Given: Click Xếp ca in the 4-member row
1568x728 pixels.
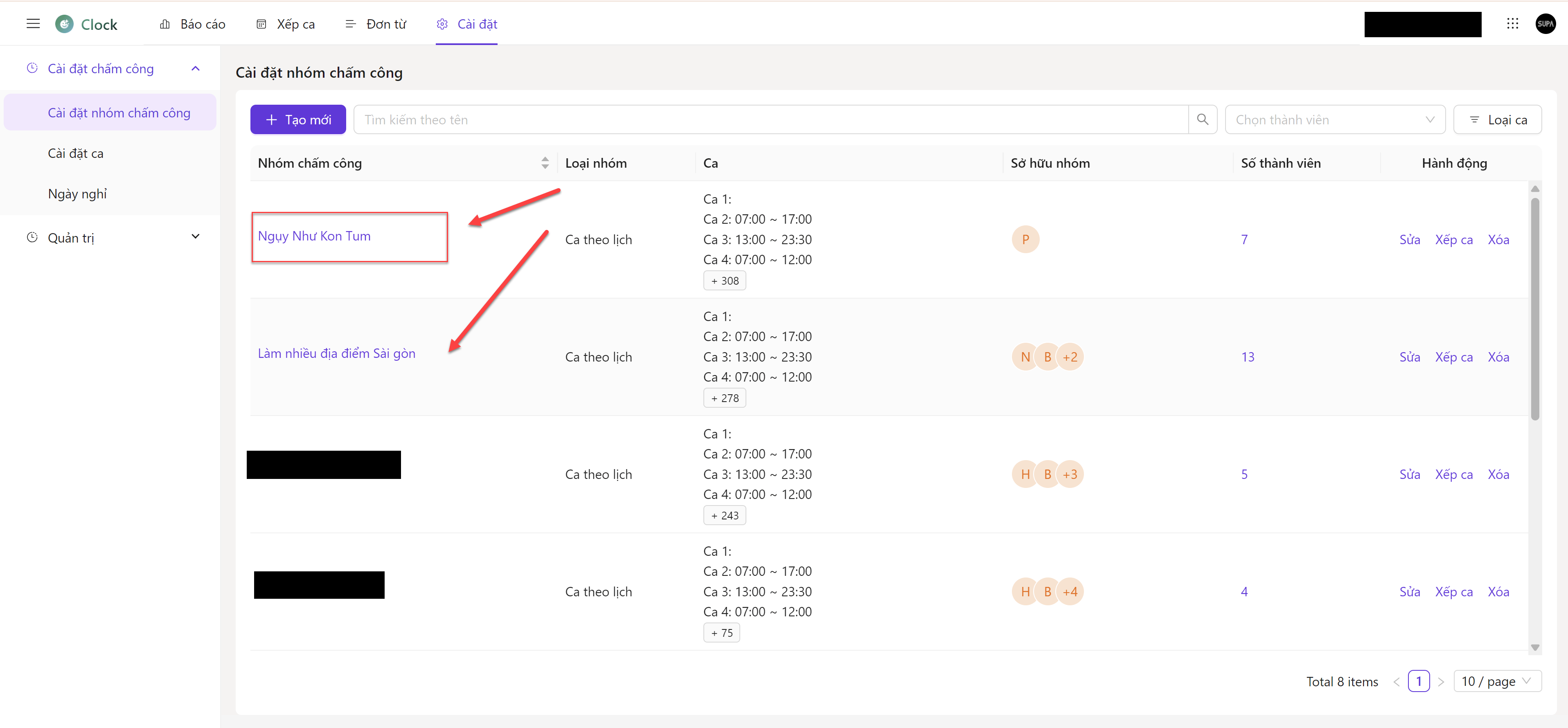Looking at the screenshot, I should (x=1453, y=592).
